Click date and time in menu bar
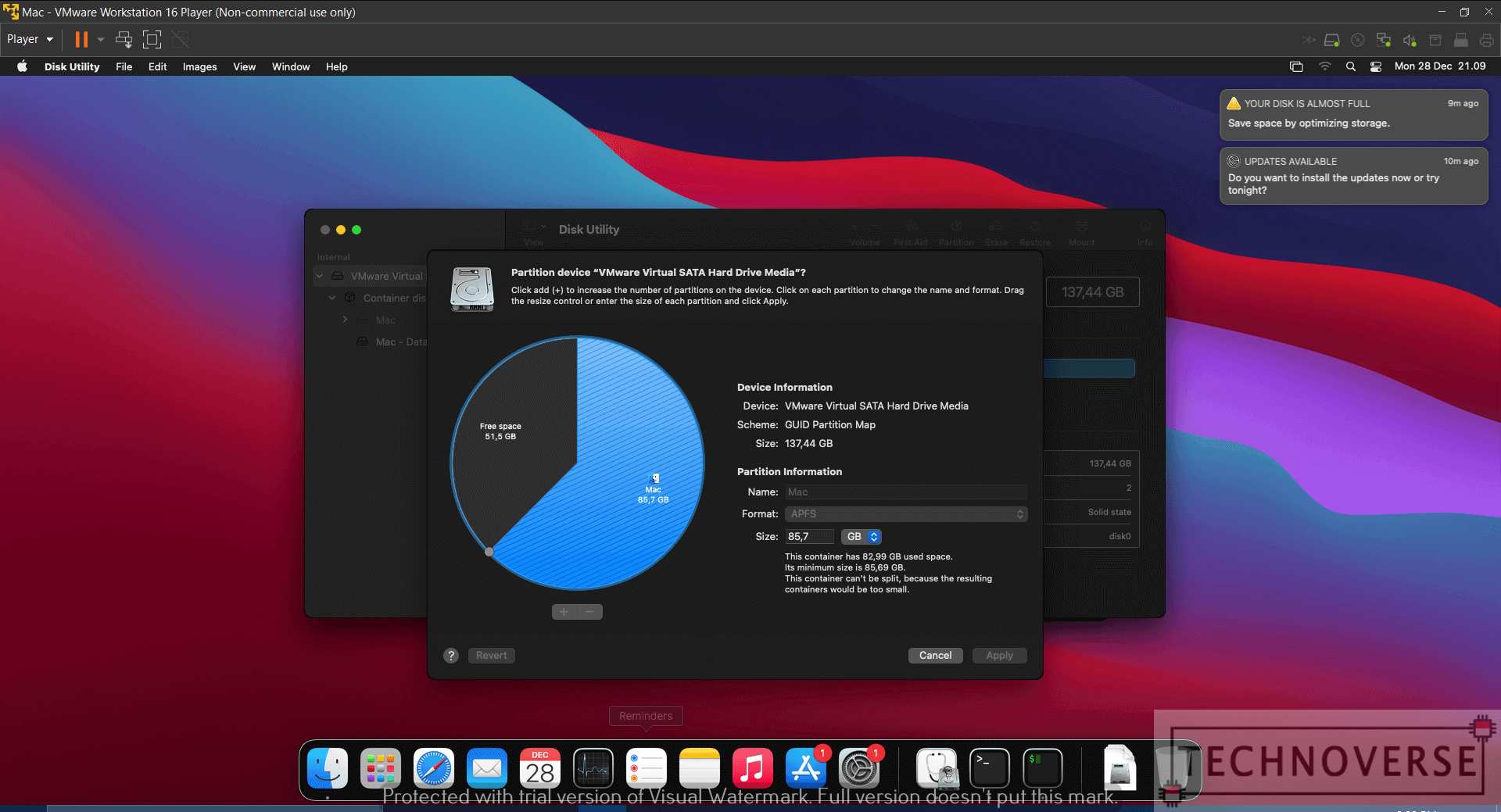The width and height of the screenshot is (1501, 812). [1440, 66]
